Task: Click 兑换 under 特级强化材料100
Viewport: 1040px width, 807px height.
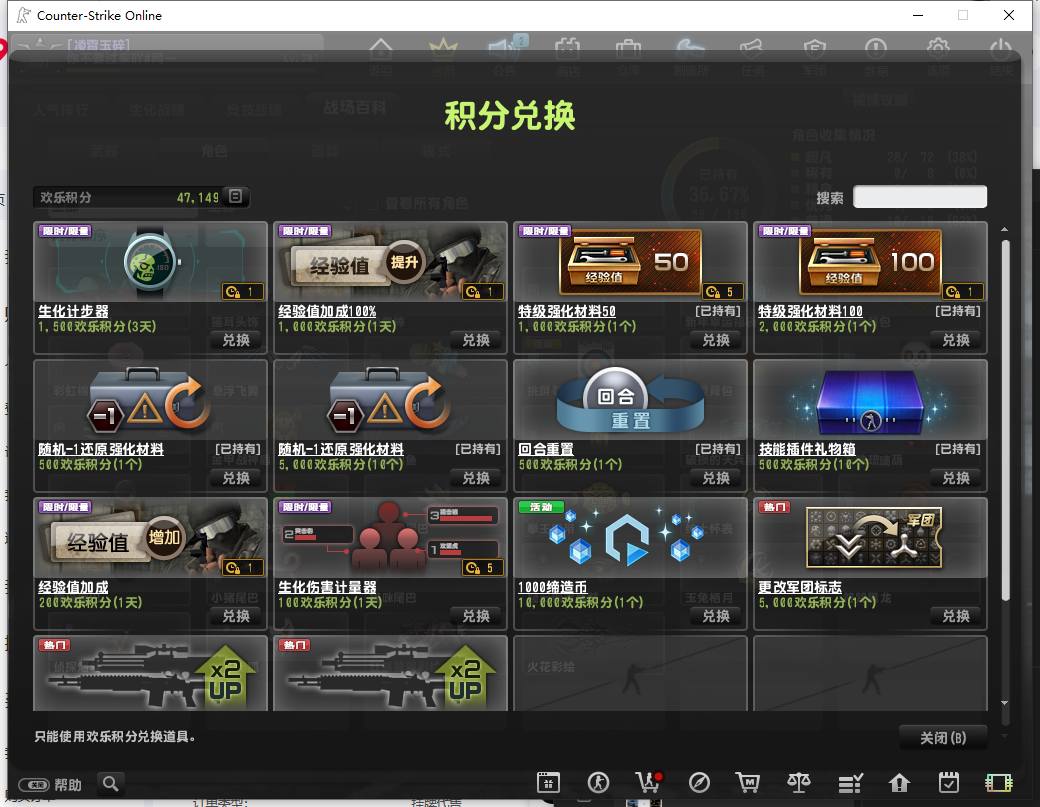Action: 956,340
